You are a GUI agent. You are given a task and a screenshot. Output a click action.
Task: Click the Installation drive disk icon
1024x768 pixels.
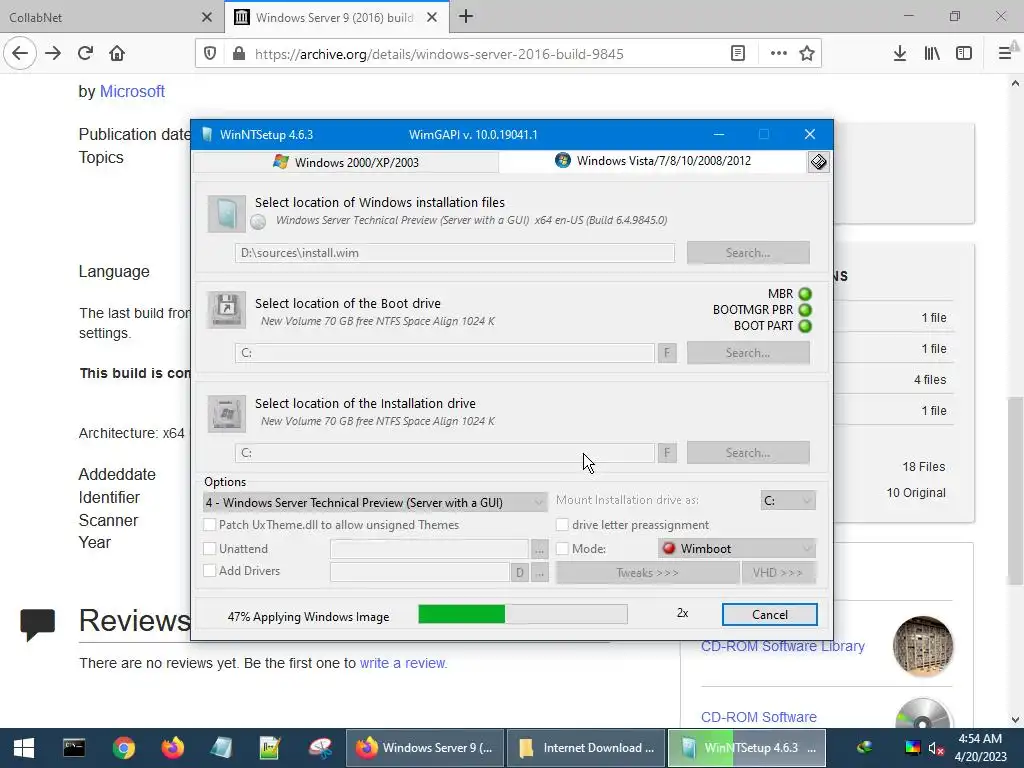(x=227, y=413)
